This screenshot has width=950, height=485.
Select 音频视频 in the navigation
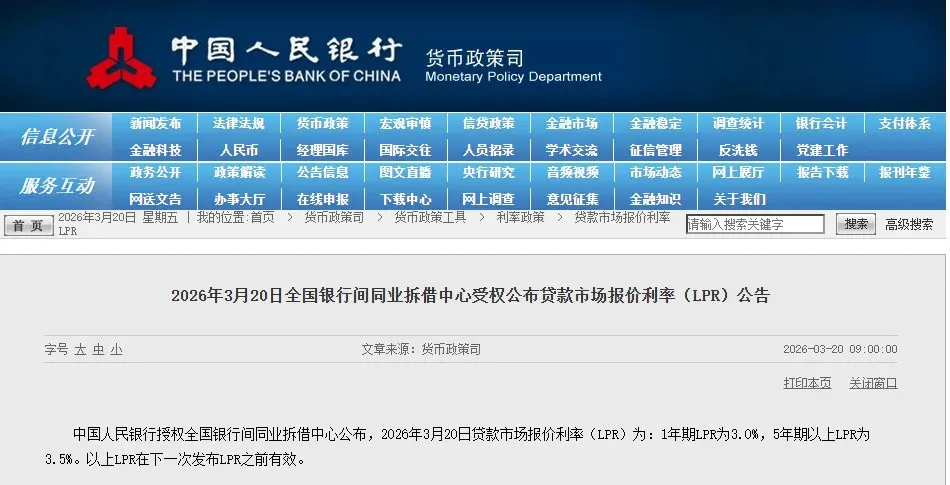(572, 173)
